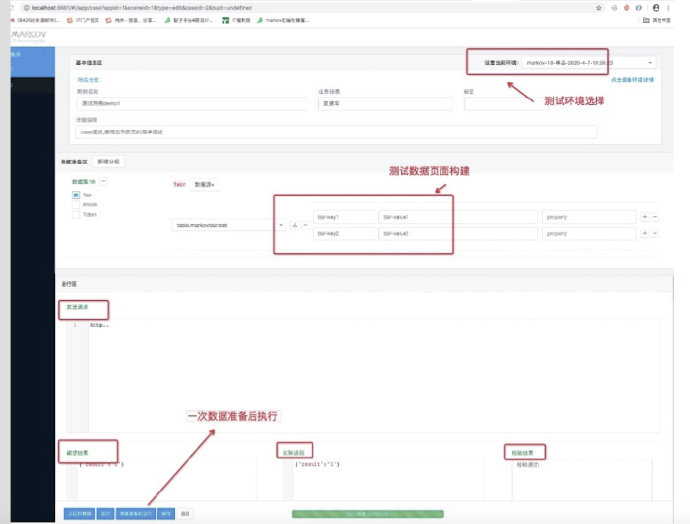Toggle the Tair checkbox
This screenshot has width=690, height=524.
[76, 194]
